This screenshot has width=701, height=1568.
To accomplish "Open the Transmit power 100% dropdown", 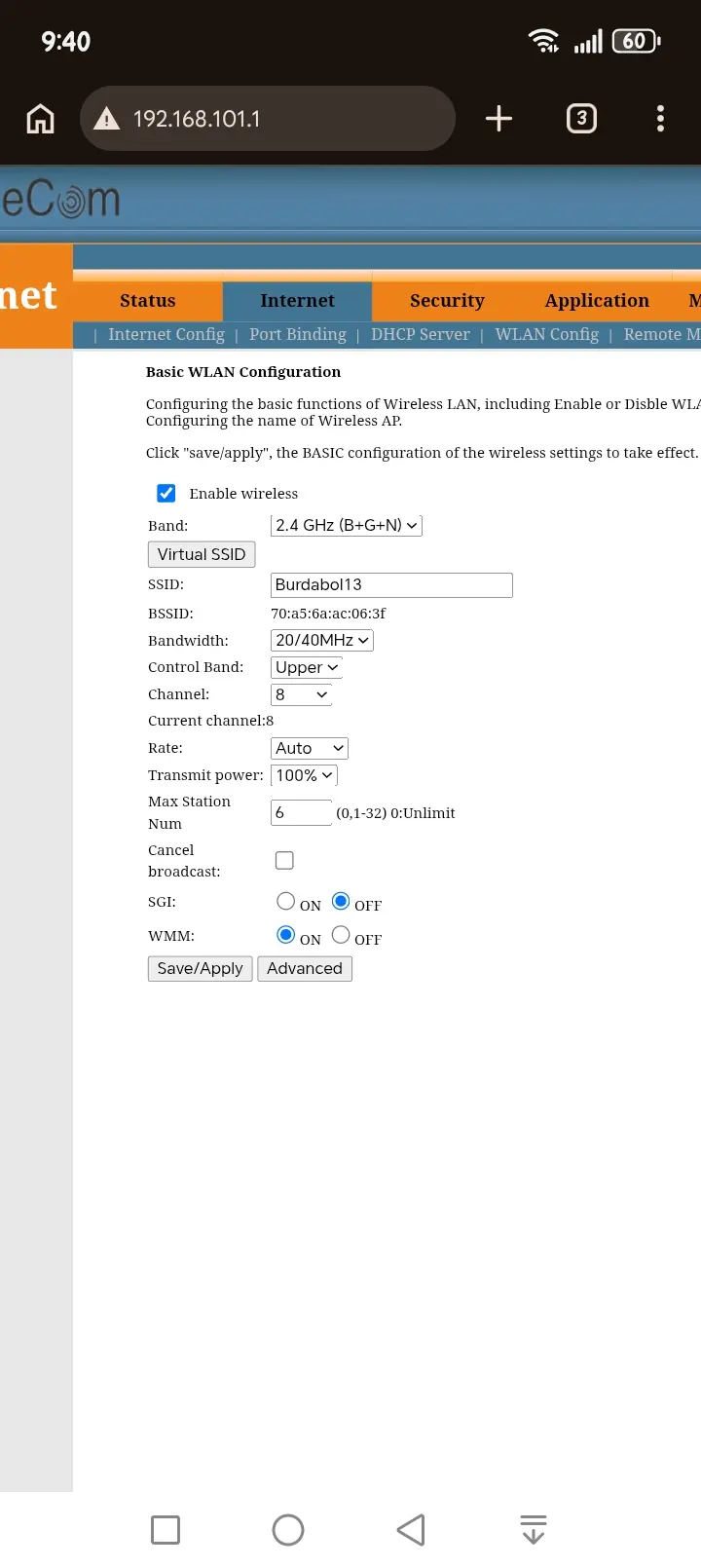I will tap(304, 775).
